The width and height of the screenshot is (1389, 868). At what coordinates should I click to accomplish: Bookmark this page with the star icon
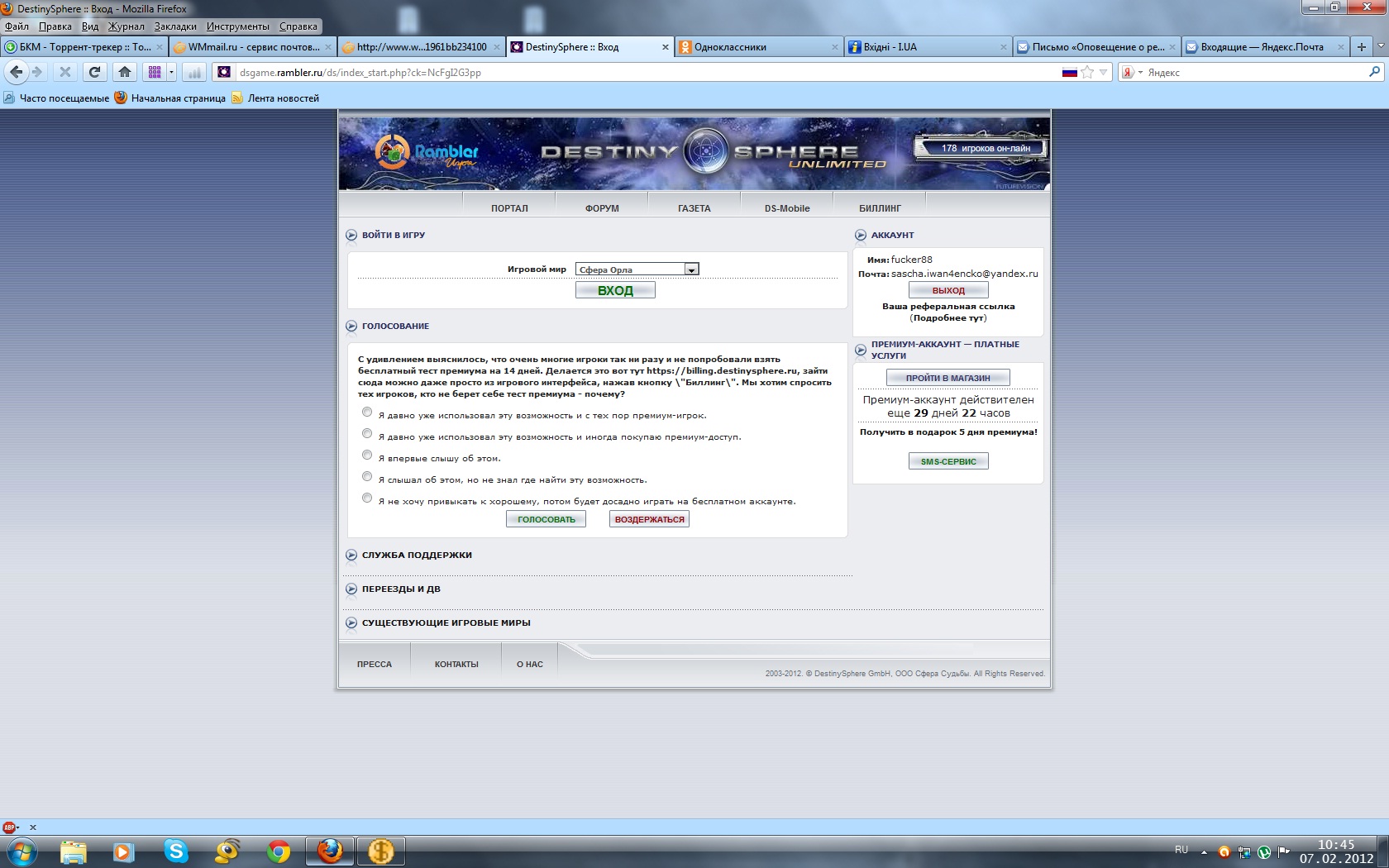pyautogui.click(x=1087, y=72)
